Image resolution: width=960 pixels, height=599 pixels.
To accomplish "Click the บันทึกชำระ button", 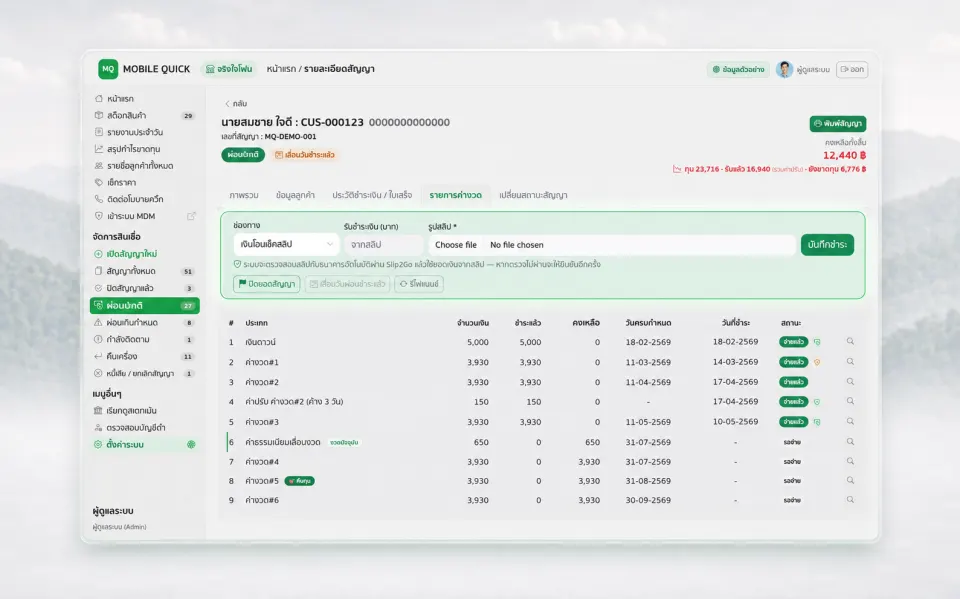I will [827, 244].
